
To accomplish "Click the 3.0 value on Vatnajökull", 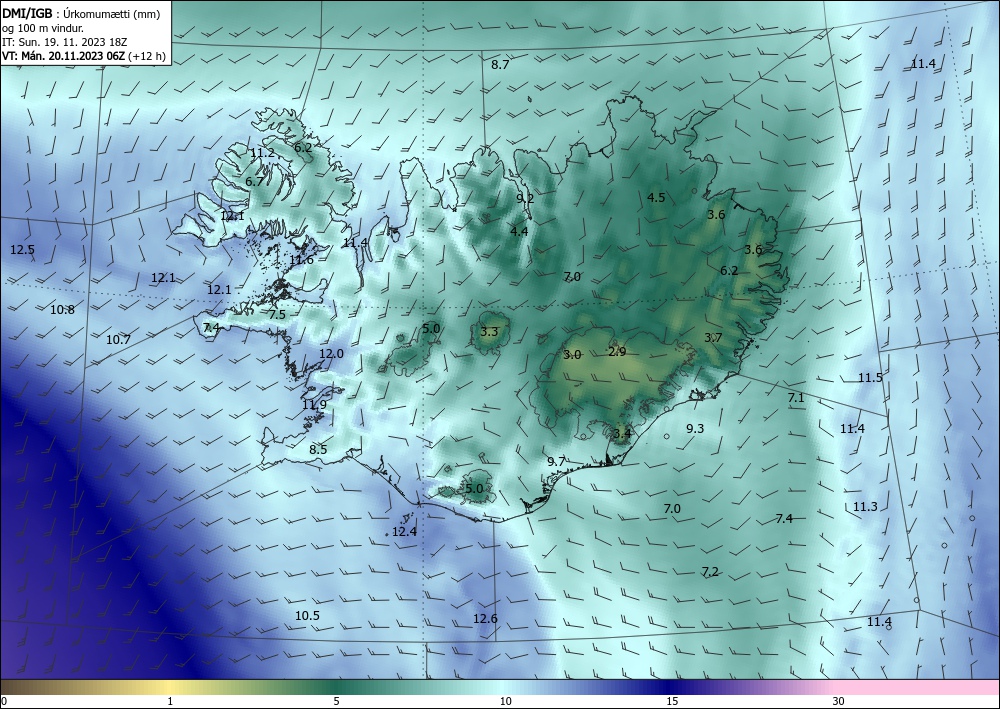I will [x=573, y=355].
